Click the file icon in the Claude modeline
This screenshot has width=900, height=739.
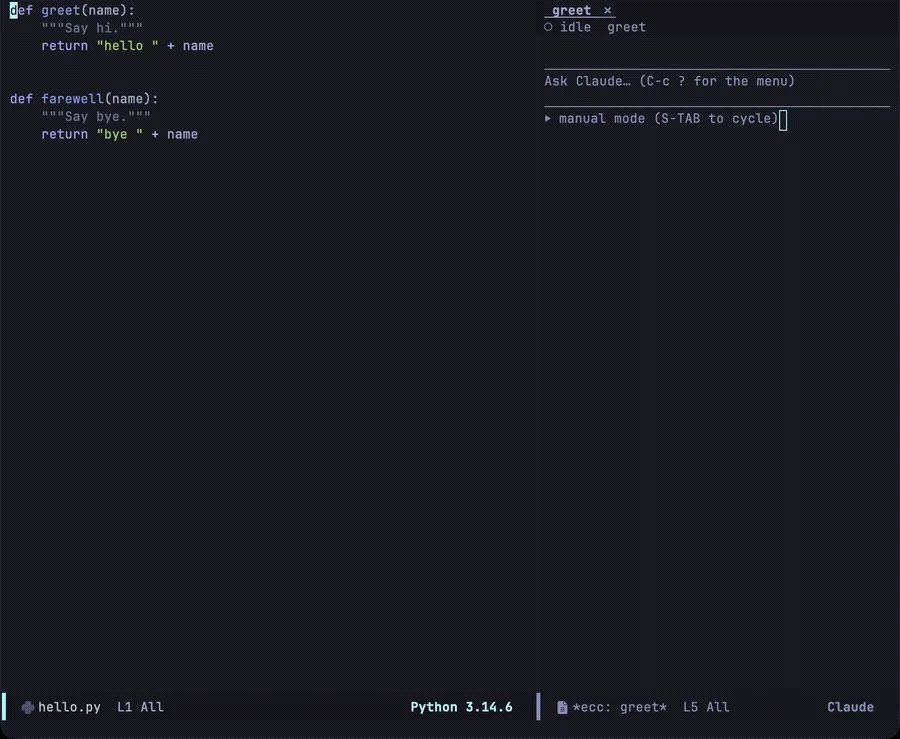[x=562, y=707]
